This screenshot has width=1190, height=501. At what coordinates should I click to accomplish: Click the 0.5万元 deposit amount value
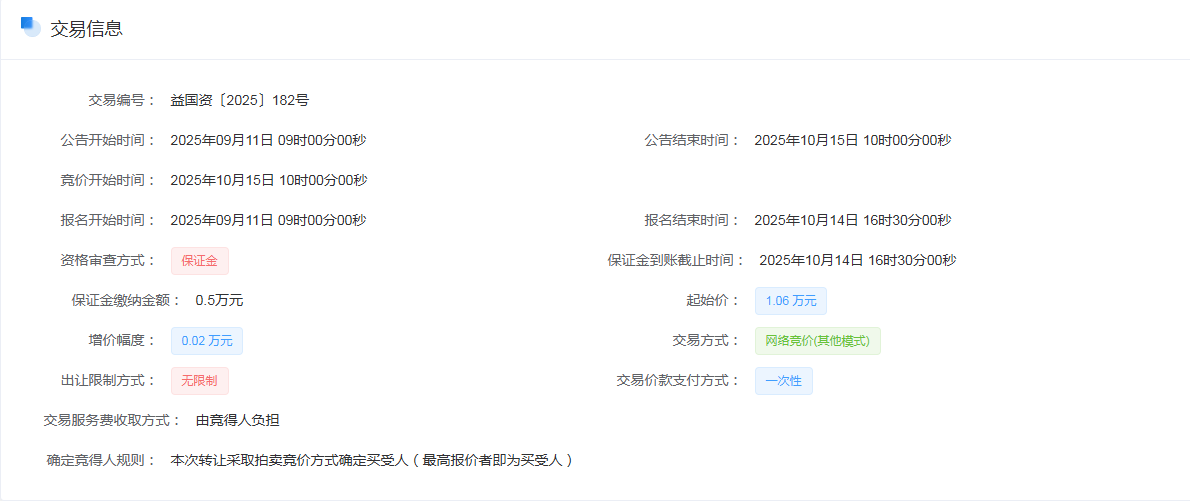tap(219, 300)
